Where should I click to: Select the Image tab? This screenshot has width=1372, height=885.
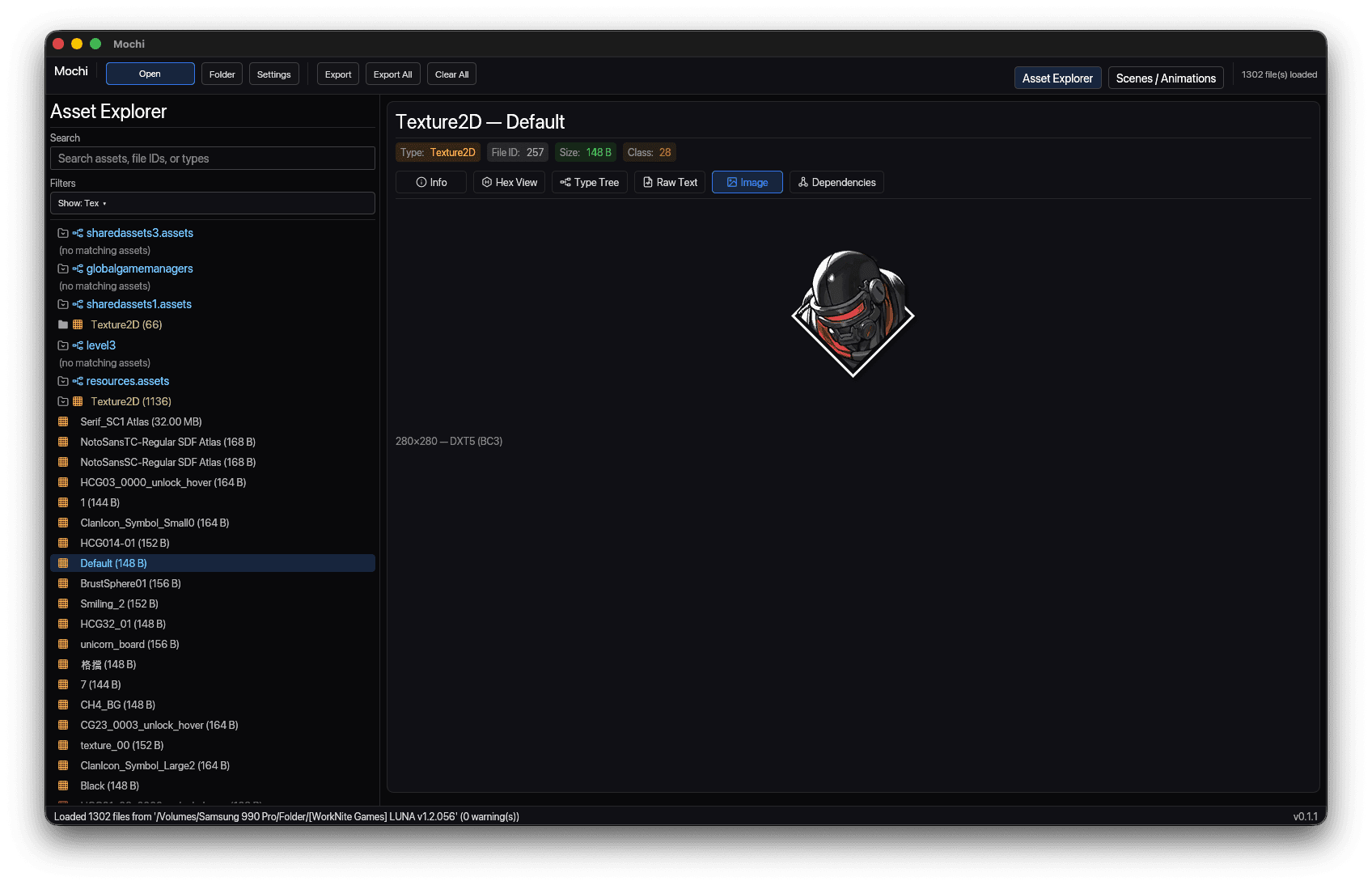point(747,182)
